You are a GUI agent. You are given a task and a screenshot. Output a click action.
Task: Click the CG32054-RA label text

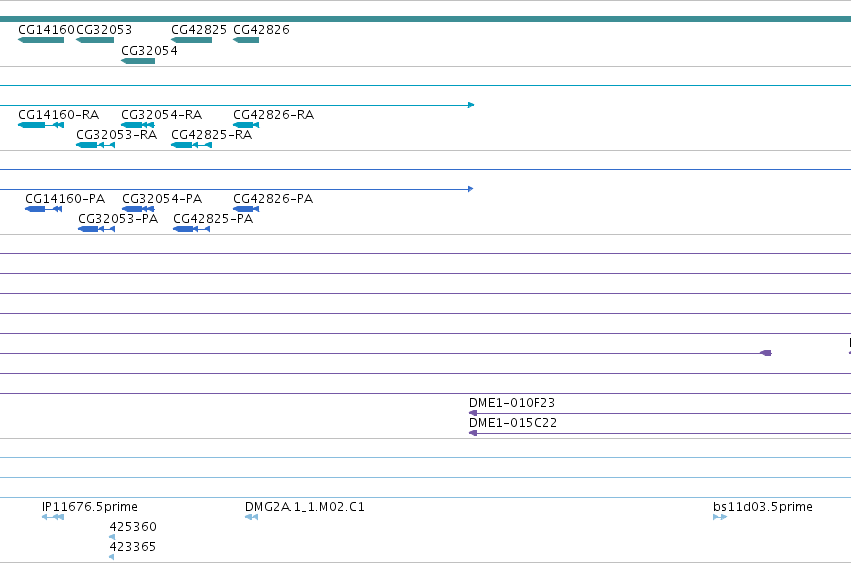pyautogui.click(x=162, y=115)
